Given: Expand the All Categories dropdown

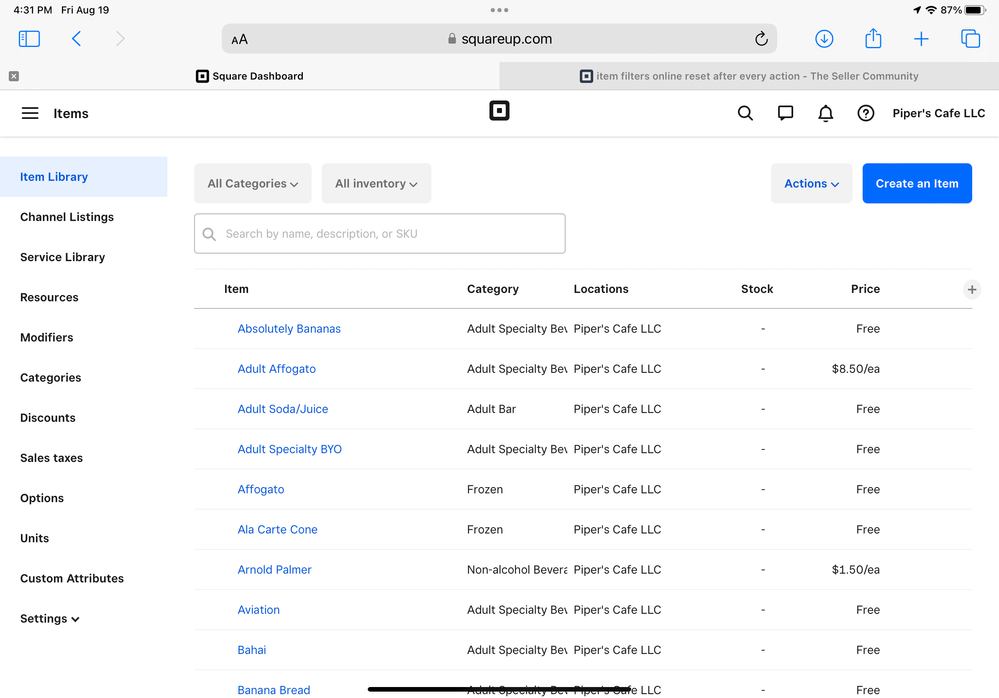Looking at the screenshot, I should (x=253, y=184).
